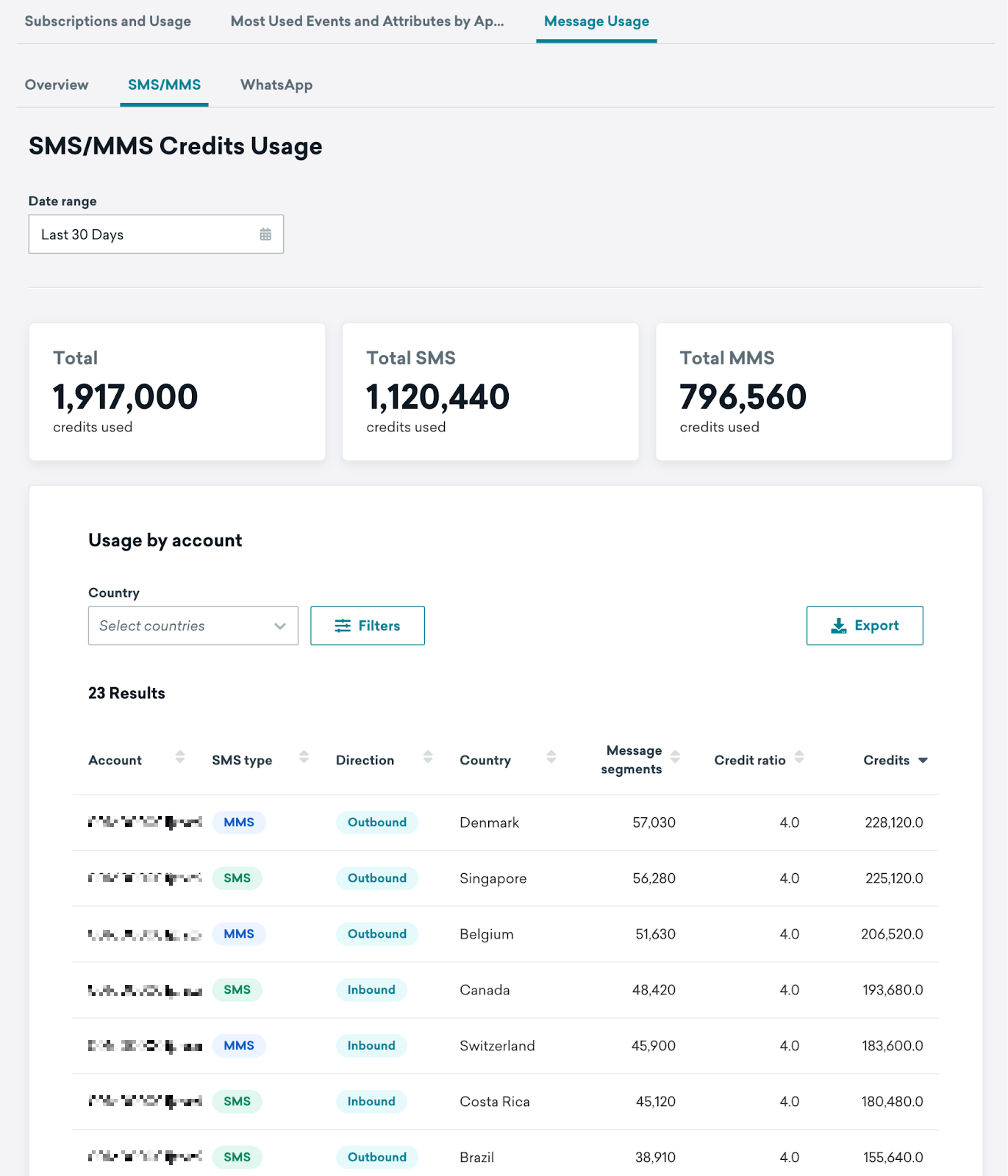The image size is (1008, 1176).
Task: Click the MMS badge in Denmark row
Action: pos(239,822)
